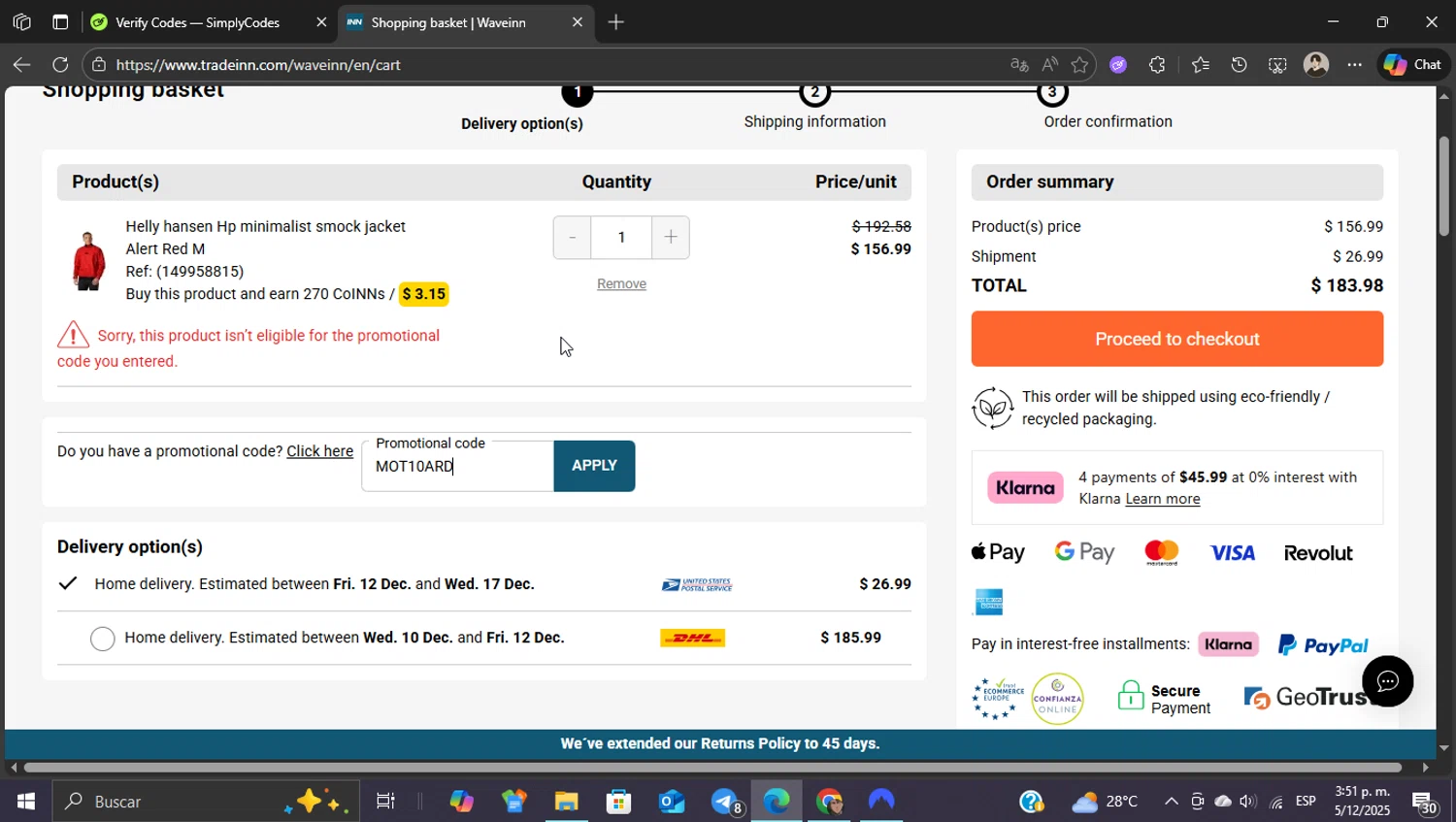
Task: Open the screenshot capture icon
Action: pos(1277,65)
